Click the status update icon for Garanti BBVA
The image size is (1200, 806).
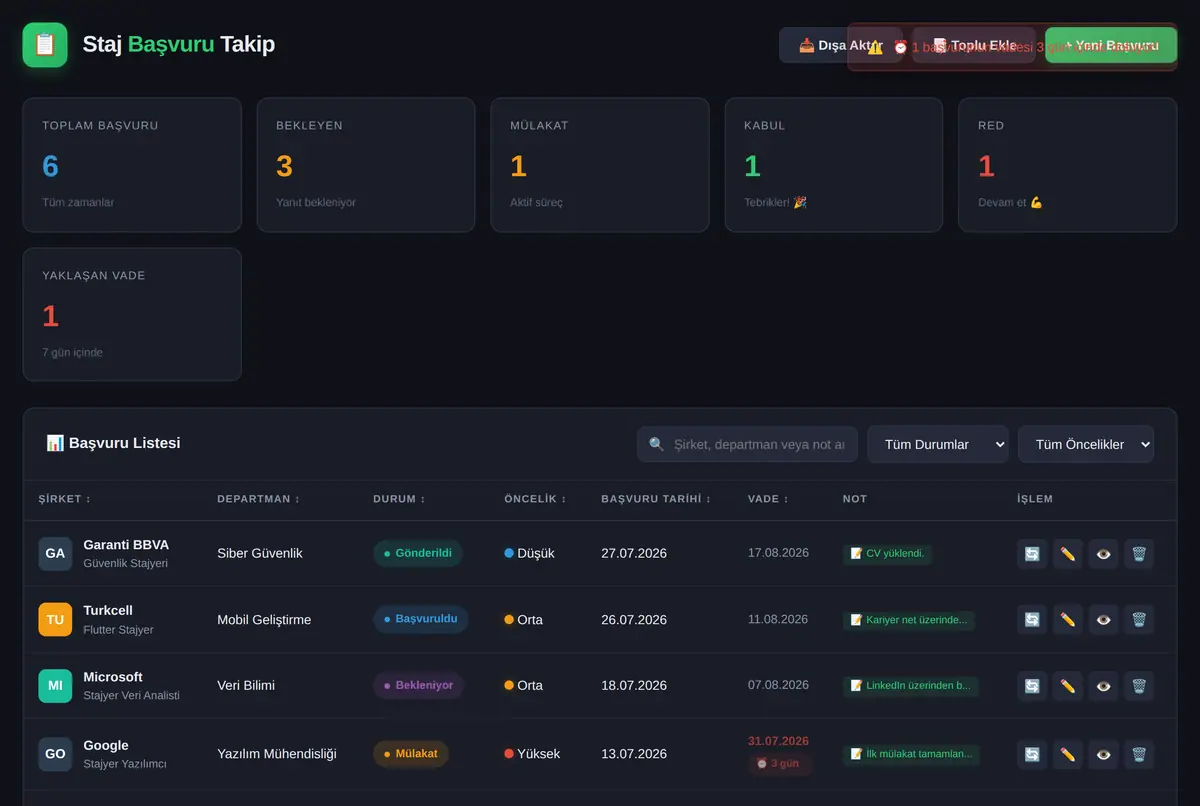(x=1032, y=554)
